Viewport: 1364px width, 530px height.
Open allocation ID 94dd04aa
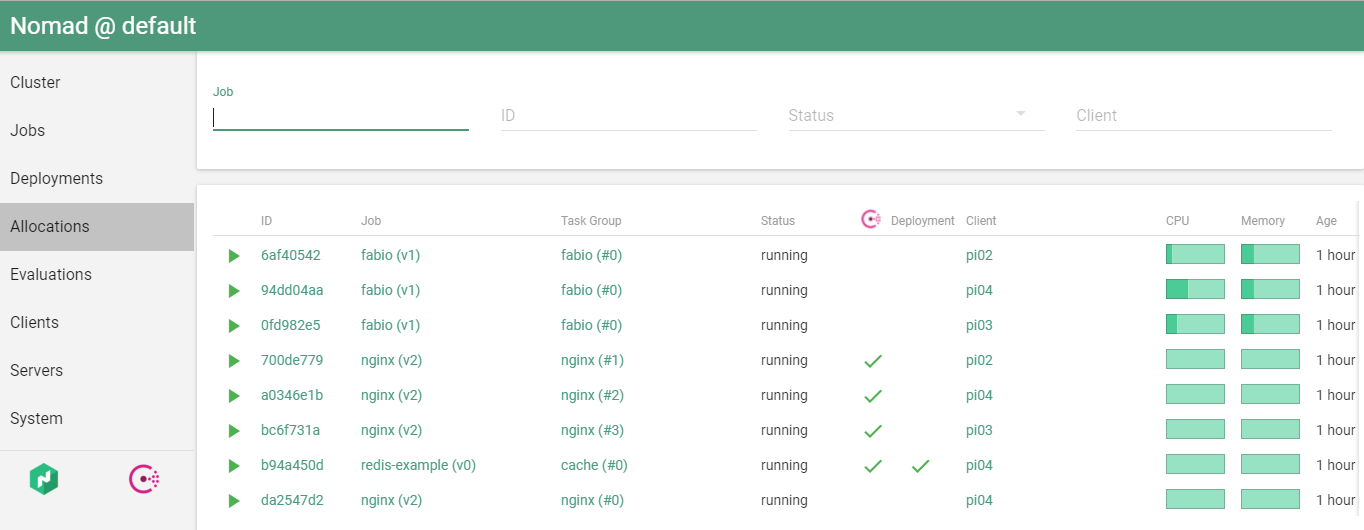pyautogui.click(x=292, y=290)
